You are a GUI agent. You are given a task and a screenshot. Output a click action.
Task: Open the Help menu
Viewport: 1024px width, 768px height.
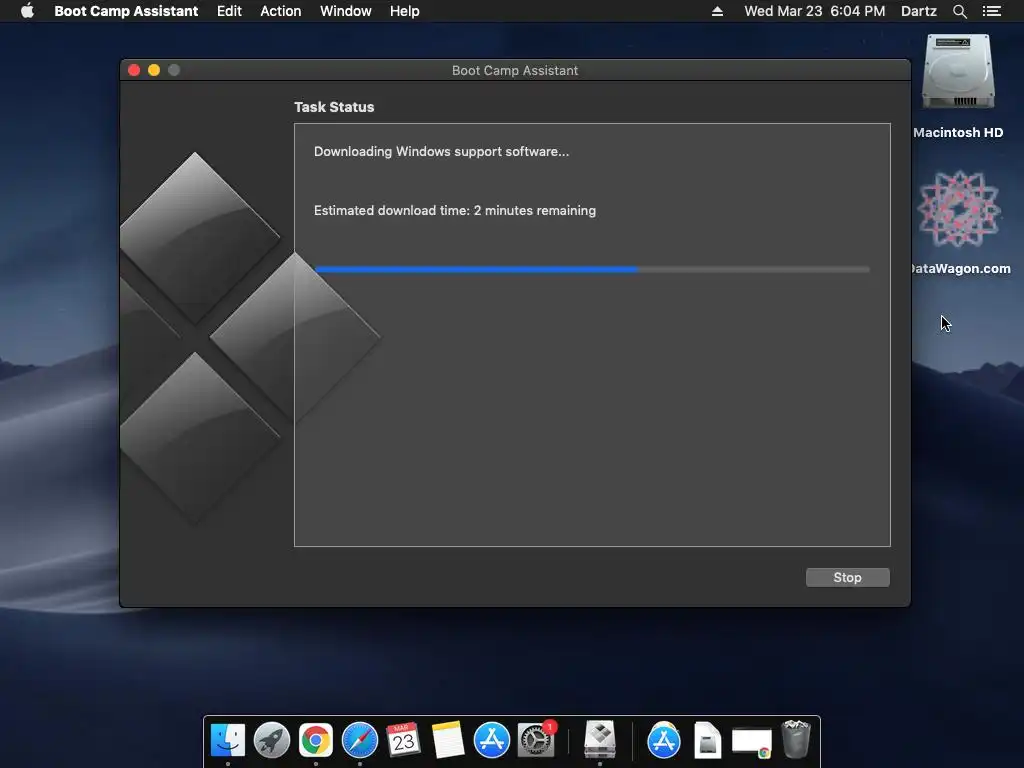[x=404, y=11]
